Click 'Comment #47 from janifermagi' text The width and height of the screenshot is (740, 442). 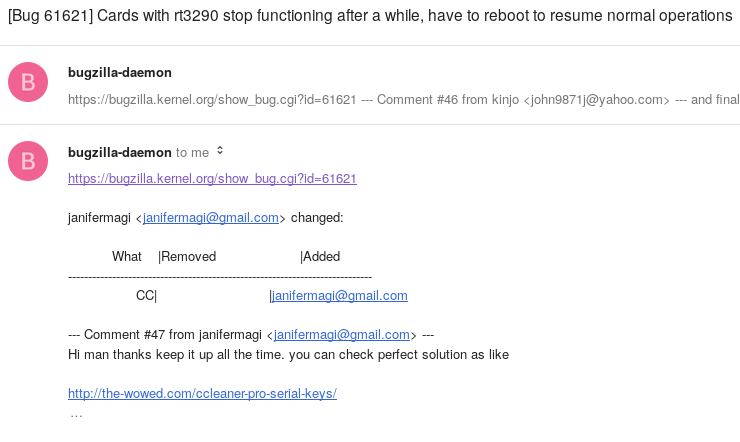173,335
